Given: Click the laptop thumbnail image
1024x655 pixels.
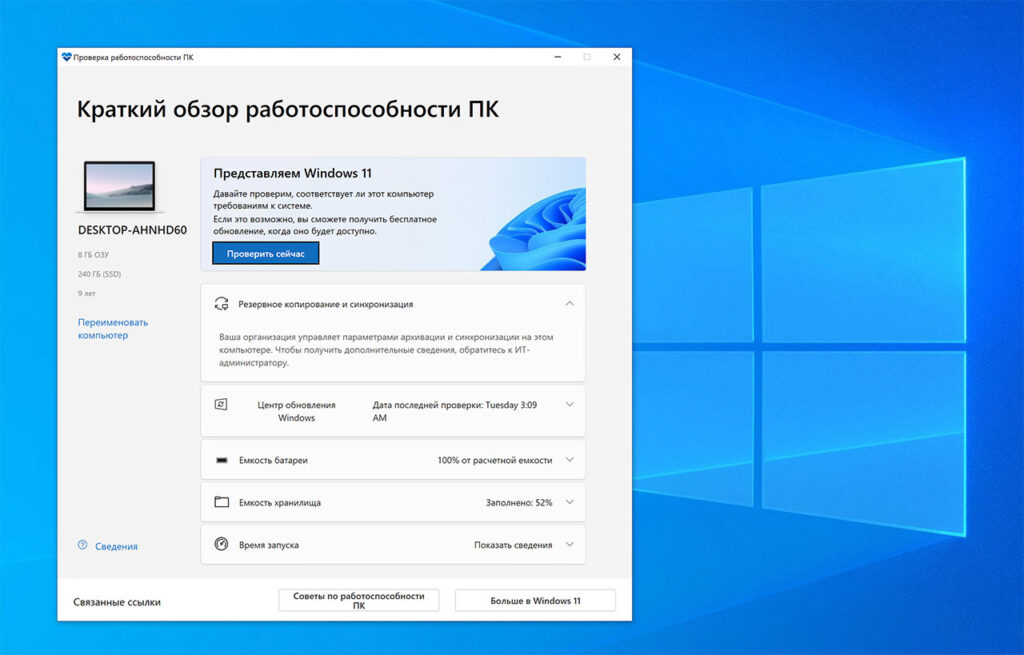Looking at the screenshot, I should tap(120, 186).
